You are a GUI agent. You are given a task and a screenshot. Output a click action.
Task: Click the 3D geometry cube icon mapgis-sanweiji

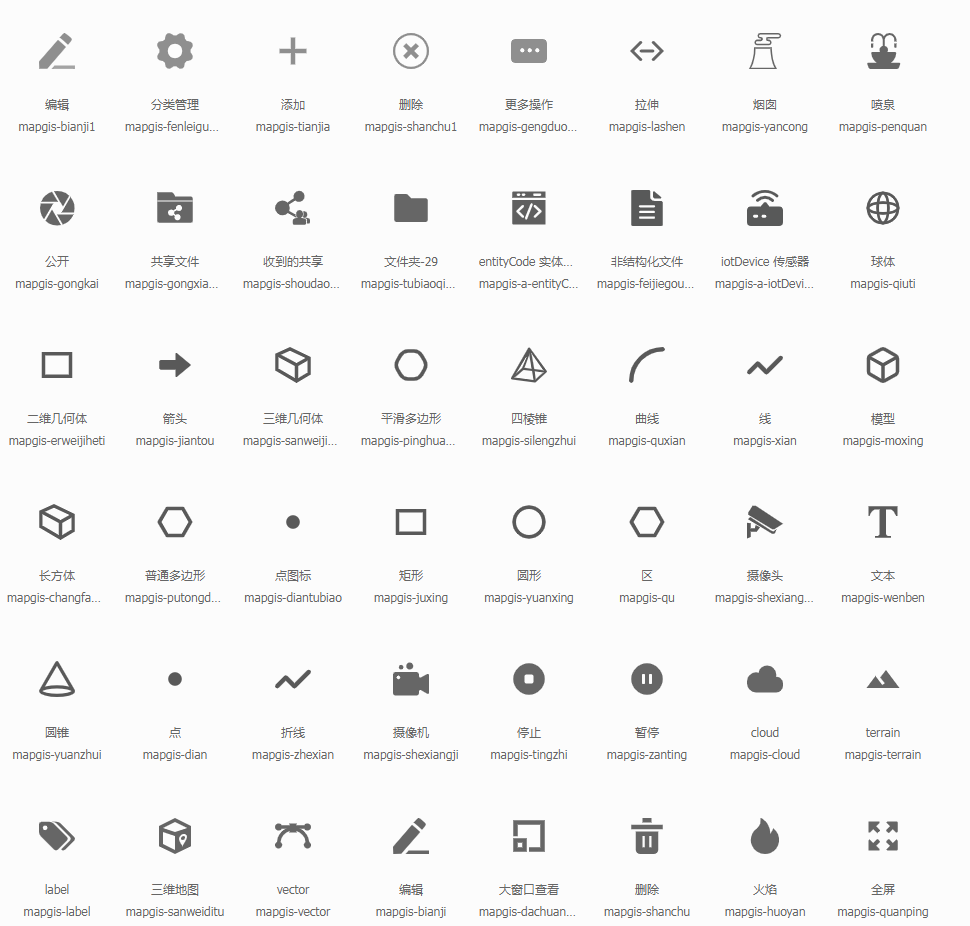tap(293, 365)
